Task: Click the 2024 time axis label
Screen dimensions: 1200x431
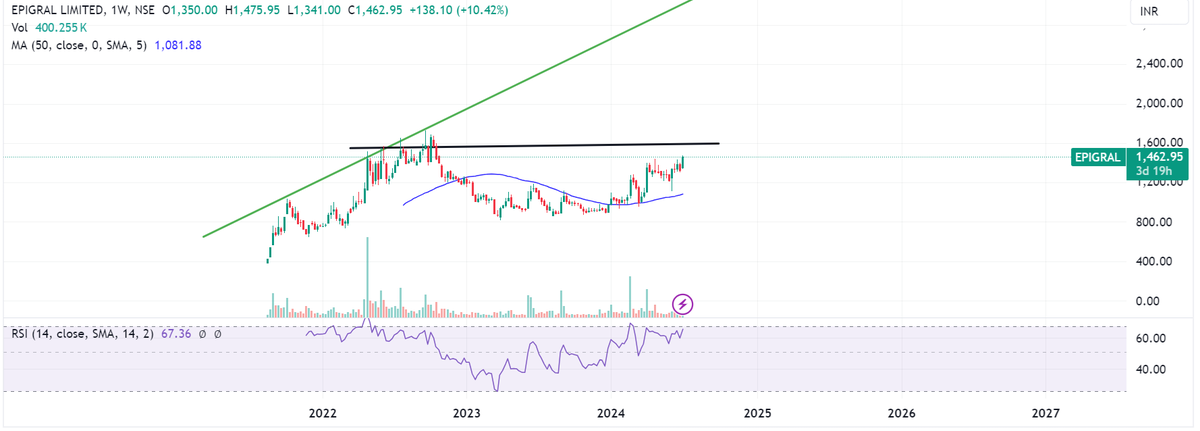Action: pyautogui.click(x=611, y=413)
